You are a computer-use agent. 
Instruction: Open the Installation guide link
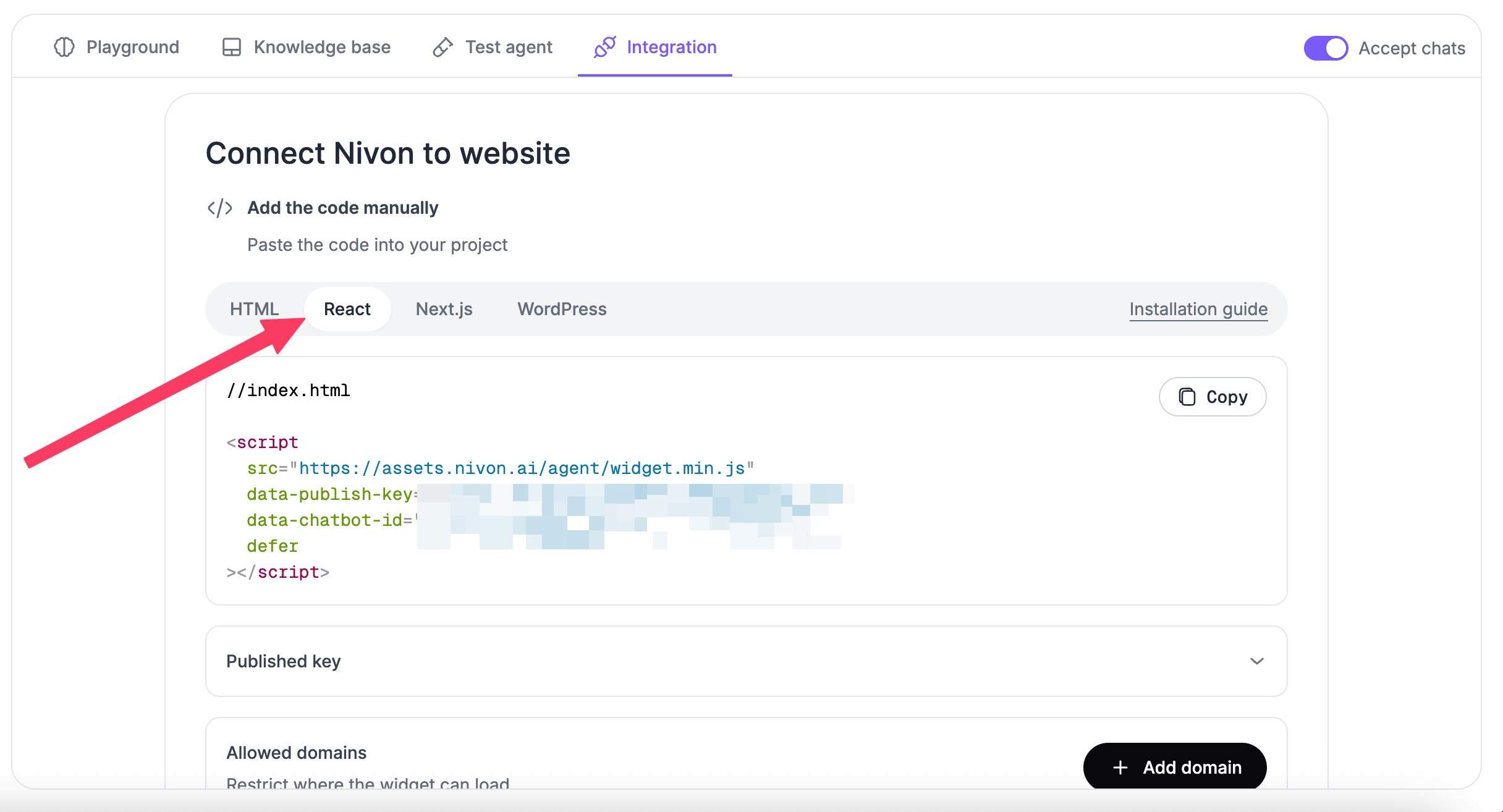click(1198, 309)
